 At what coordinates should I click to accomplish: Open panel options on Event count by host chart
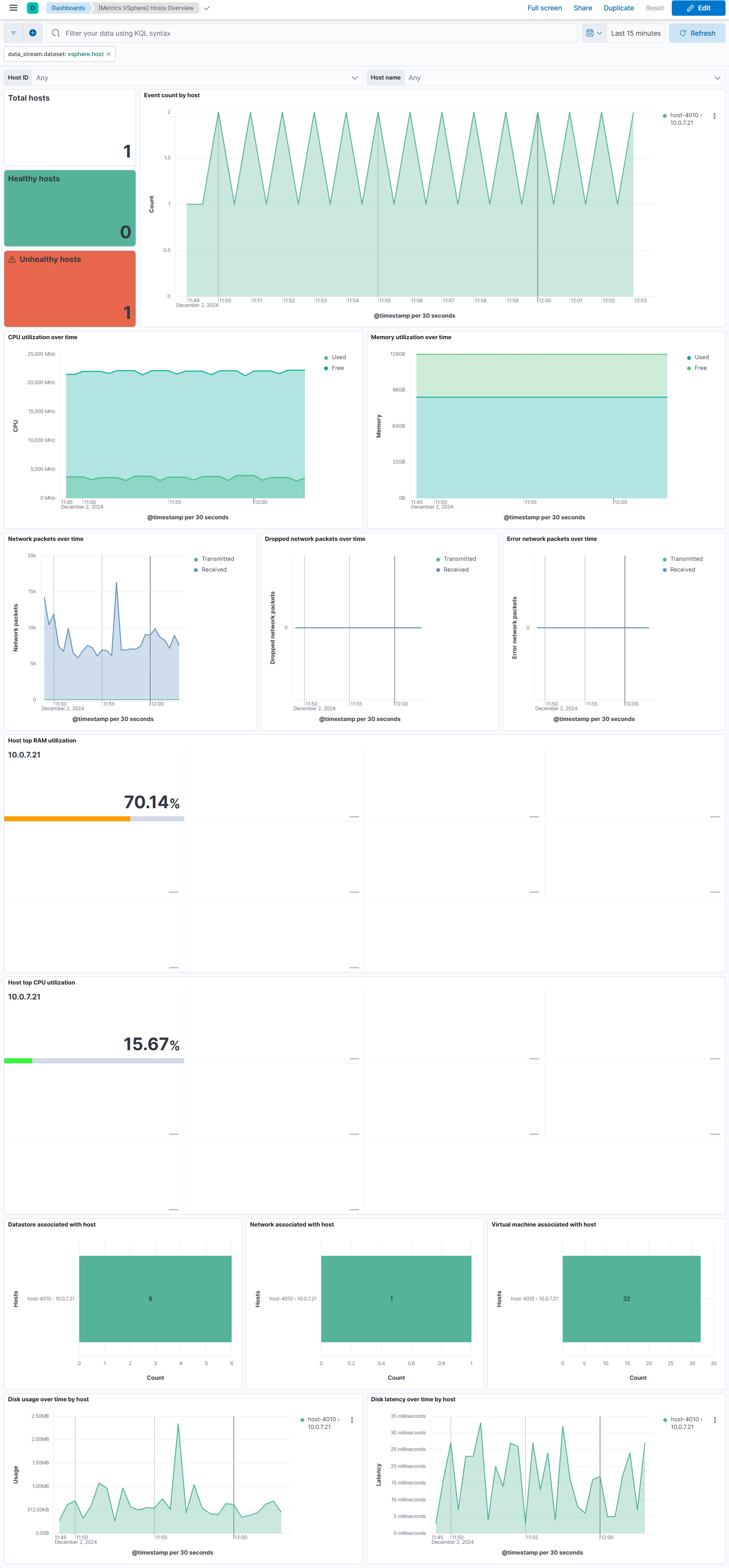point(715,115)
